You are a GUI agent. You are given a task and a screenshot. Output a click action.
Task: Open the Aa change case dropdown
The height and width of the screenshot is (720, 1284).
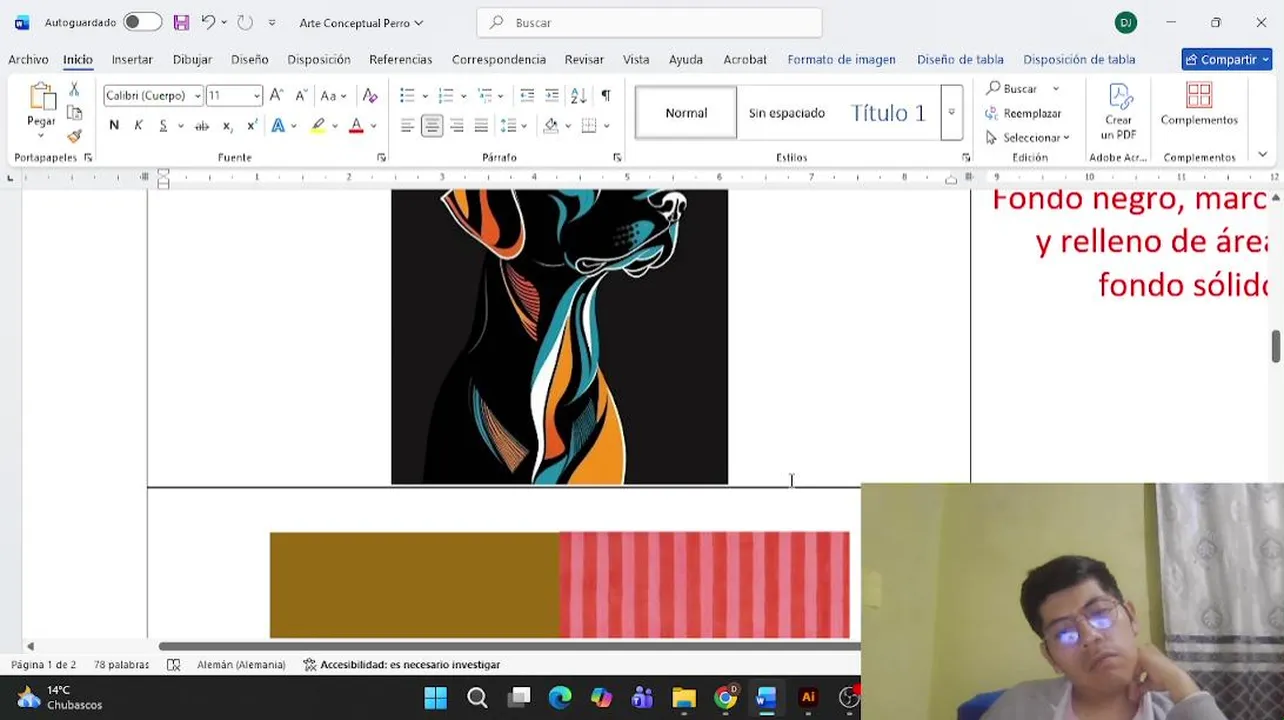[332, 96]
